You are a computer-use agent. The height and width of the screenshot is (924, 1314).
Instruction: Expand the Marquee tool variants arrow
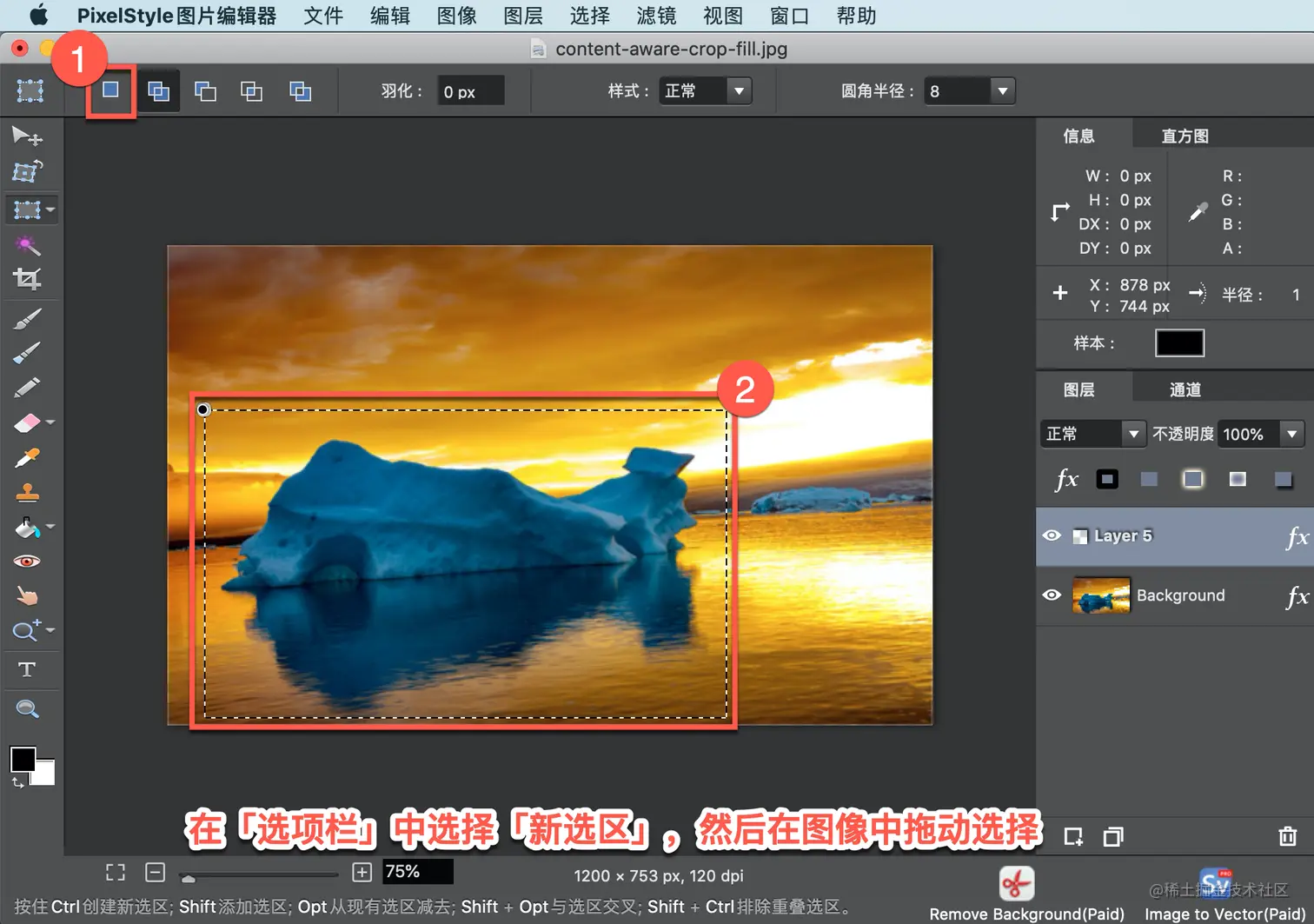50,209
